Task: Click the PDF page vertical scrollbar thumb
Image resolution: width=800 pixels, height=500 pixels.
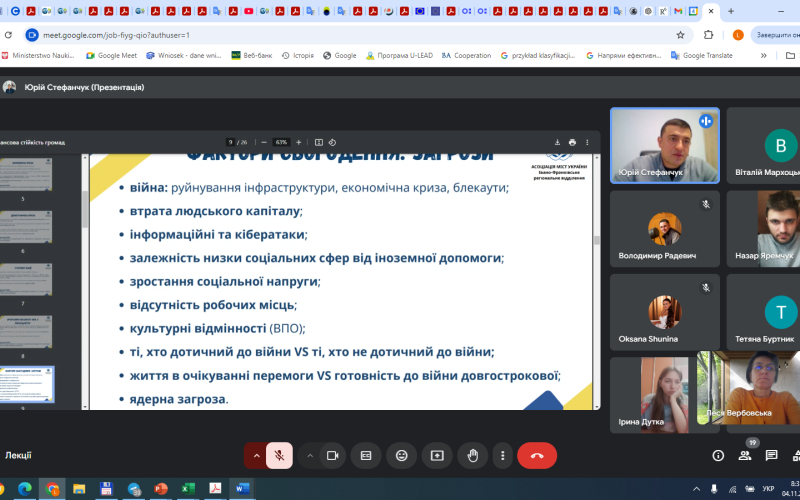Action: pos(596,240)
